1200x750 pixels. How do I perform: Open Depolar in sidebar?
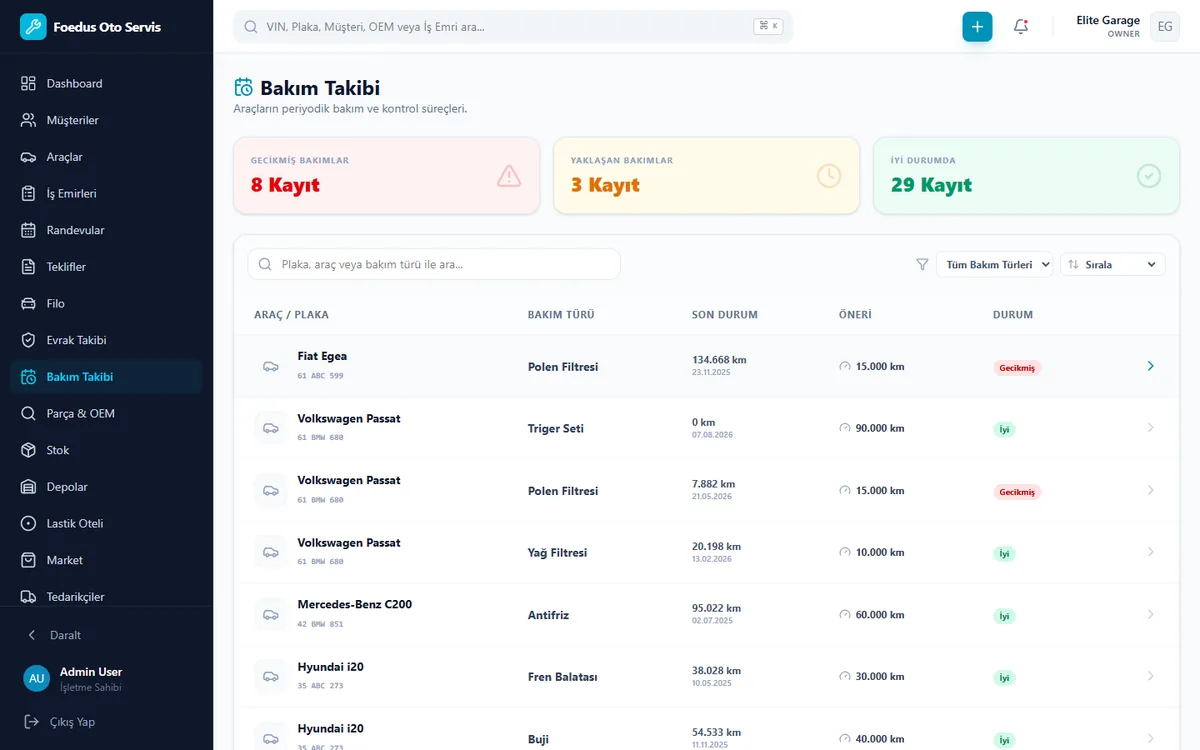click(106, 487)
